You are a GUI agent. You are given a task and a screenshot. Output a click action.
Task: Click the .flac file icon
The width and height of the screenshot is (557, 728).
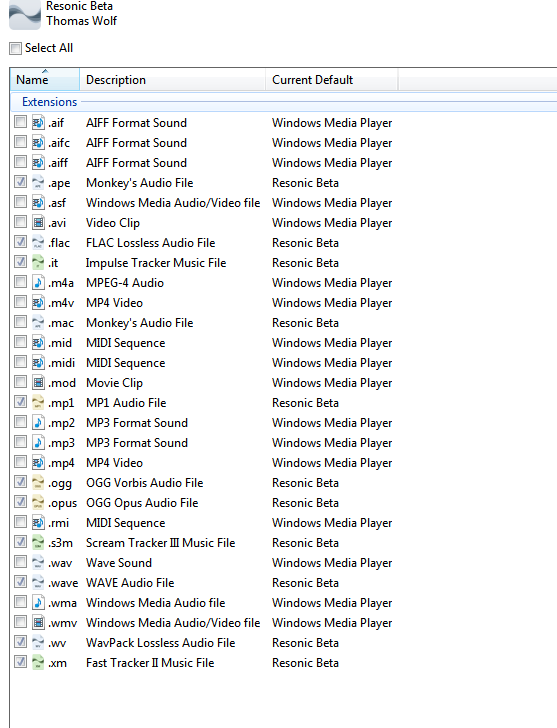point(38,242)
